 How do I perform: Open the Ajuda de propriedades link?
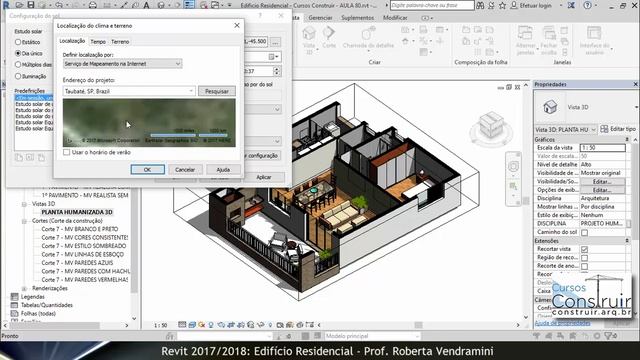(x=562, y=323)
